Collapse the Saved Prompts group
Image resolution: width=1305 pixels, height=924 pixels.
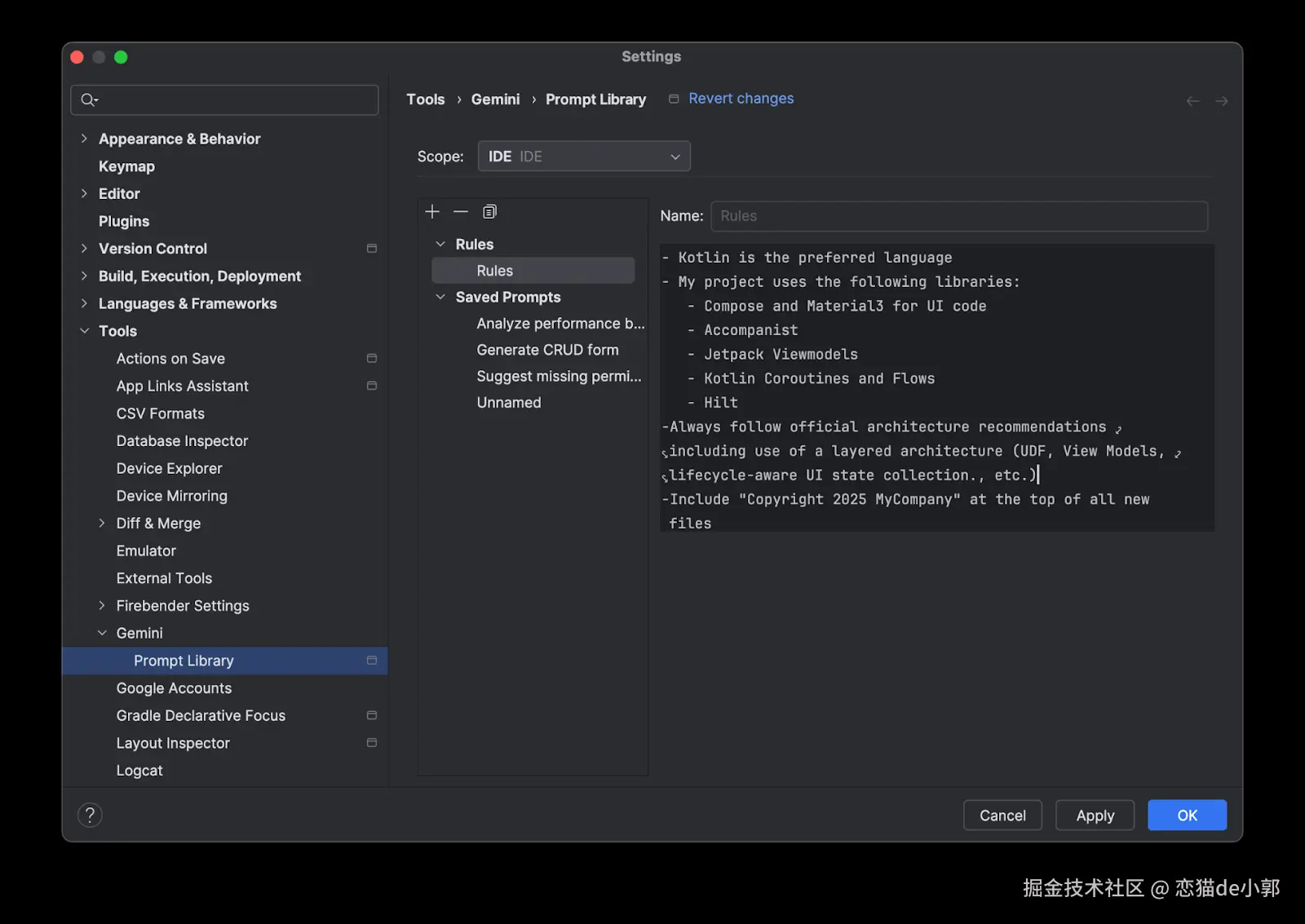[440, 297]
